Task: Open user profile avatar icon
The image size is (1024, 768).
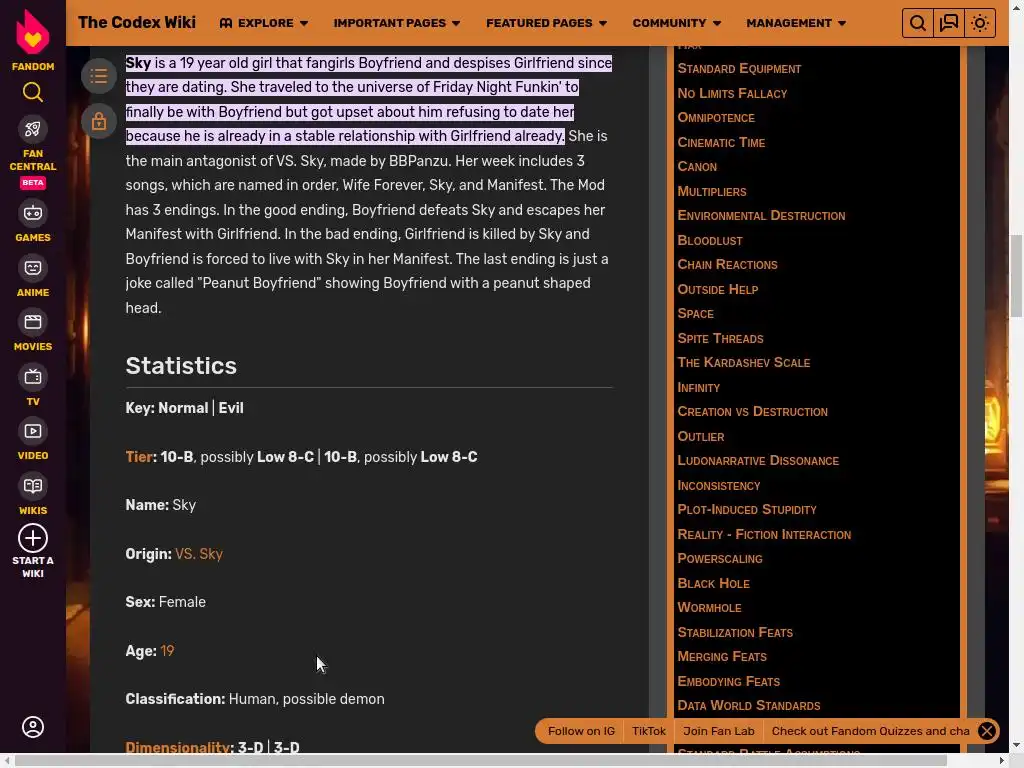Action: click(33, 727)
